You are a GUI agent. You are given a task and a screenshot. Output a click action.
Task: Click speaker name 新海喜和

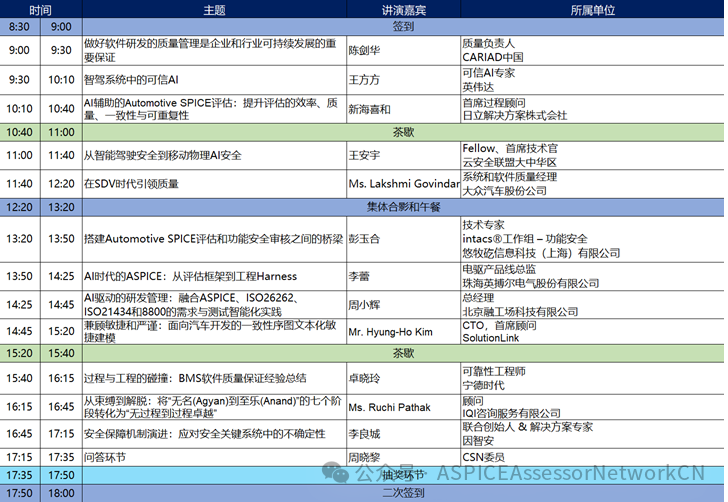(370, 109)
